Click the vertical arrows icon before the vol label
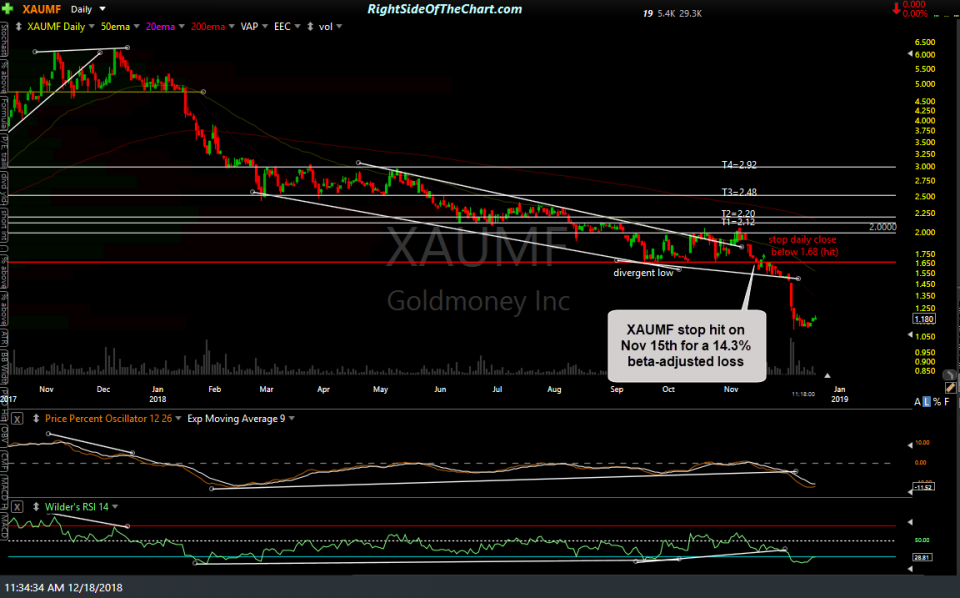960x598 pixels. [309, 26]
